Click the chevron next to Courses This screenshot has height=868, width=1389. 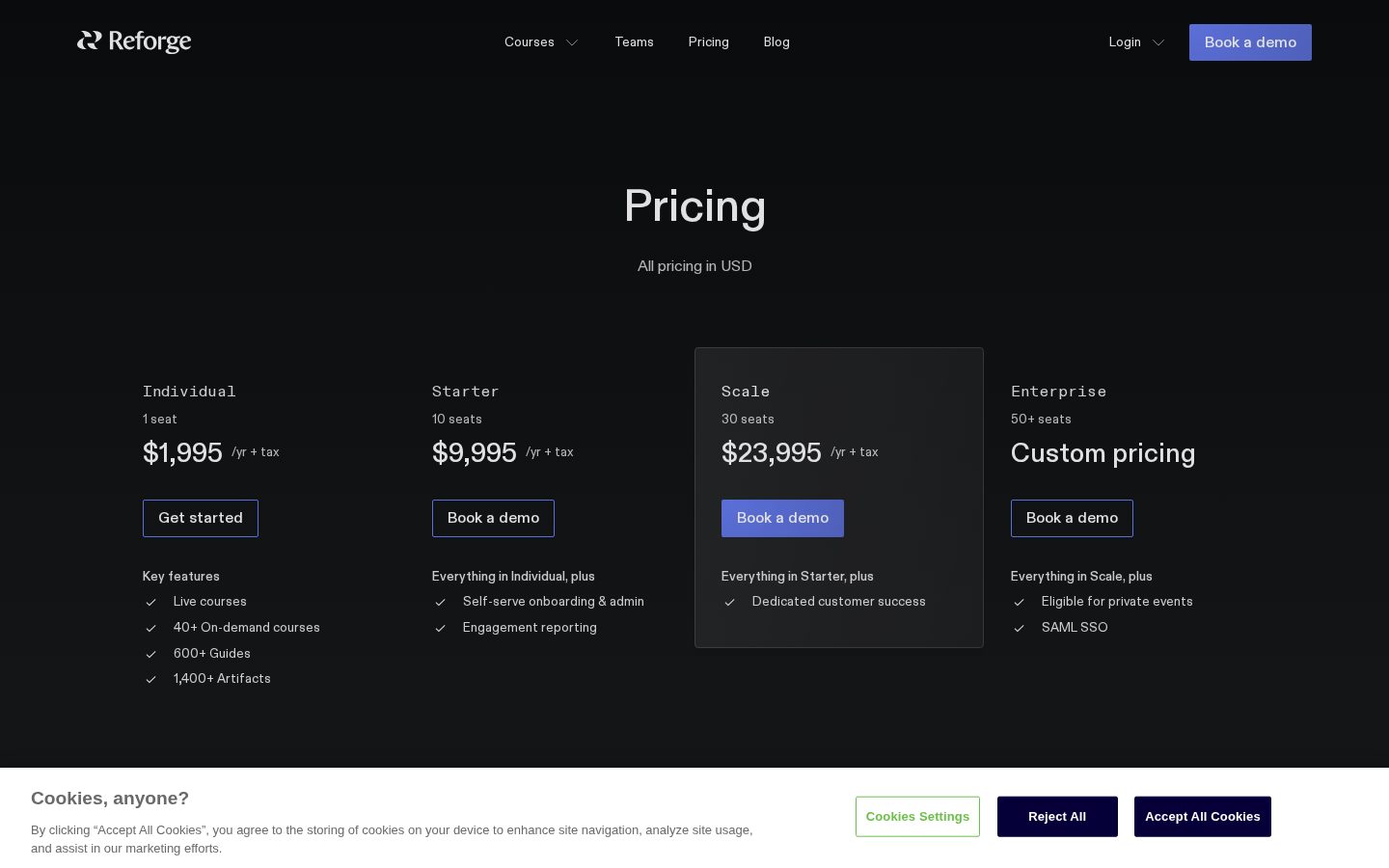(572, 42)
